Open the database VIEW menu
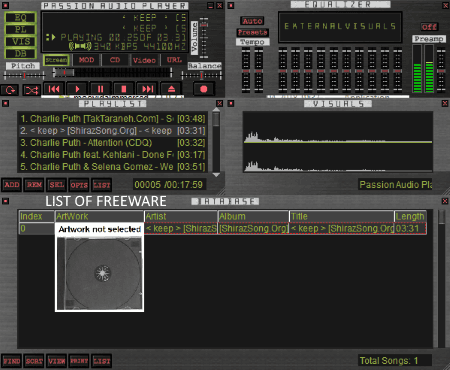This screenshot has height=370, width=450. click(57, 361)
